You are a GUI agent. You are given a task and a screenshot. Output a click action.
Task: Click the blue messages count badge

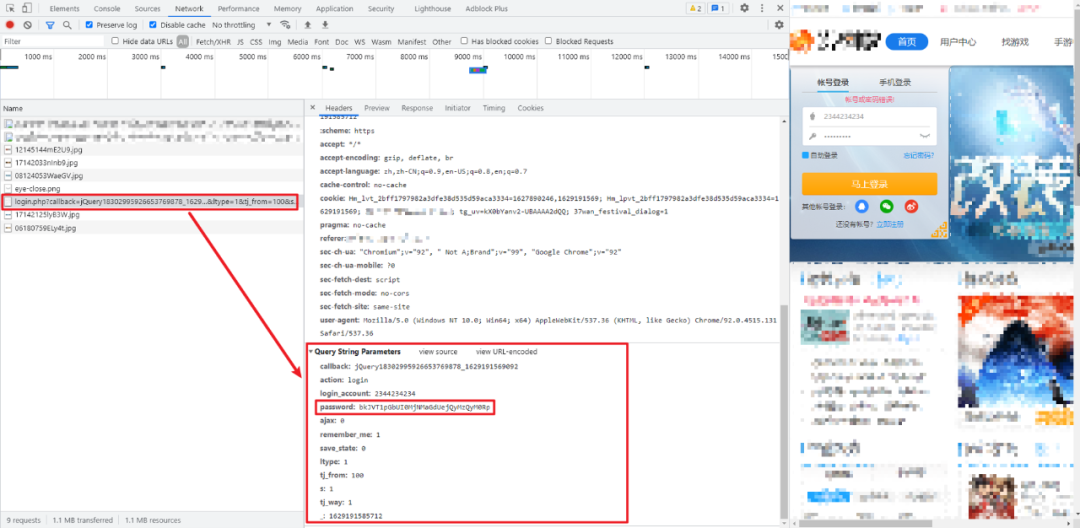(x=718, y=8)
